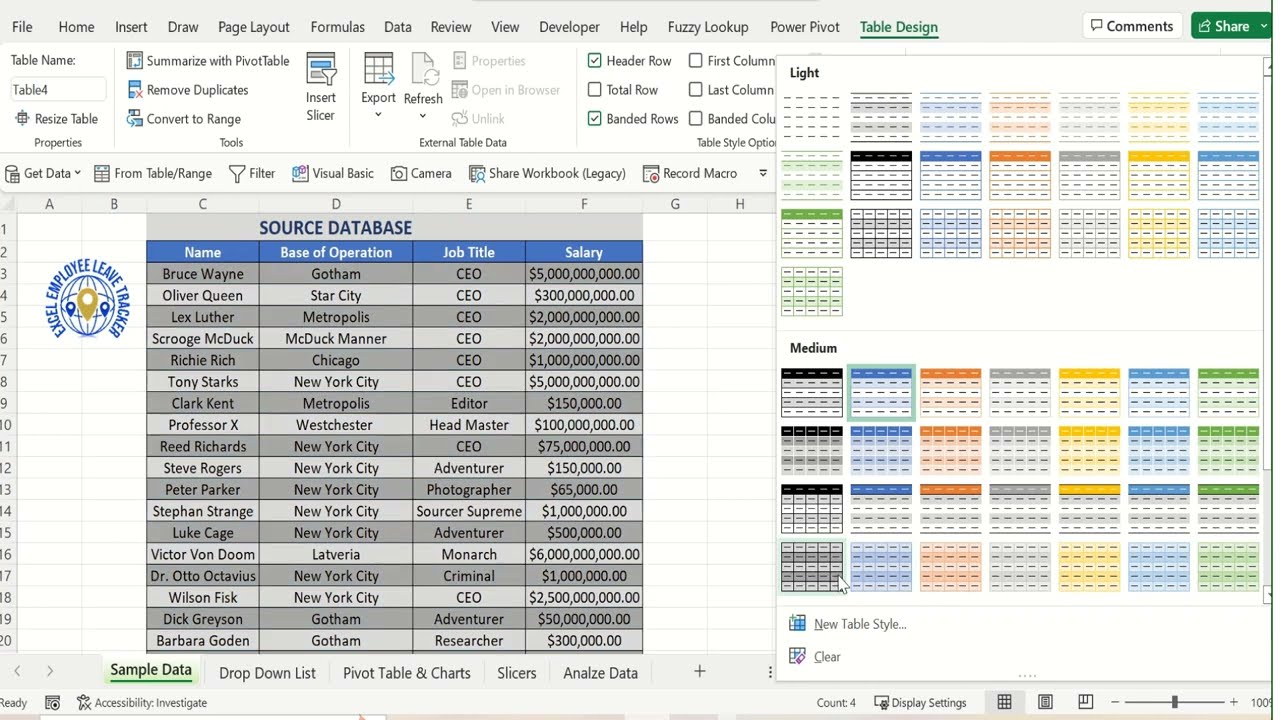
Task: Add a new sheet with plus icon
Action: click(x=700, y=672)
